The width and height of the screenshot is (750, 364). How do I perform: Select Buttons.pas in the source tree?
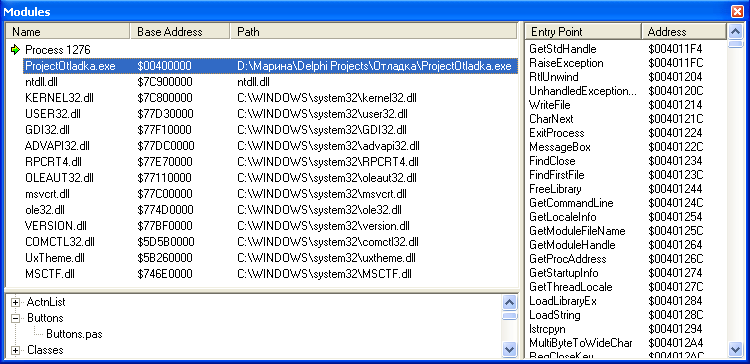click(74, 334)
